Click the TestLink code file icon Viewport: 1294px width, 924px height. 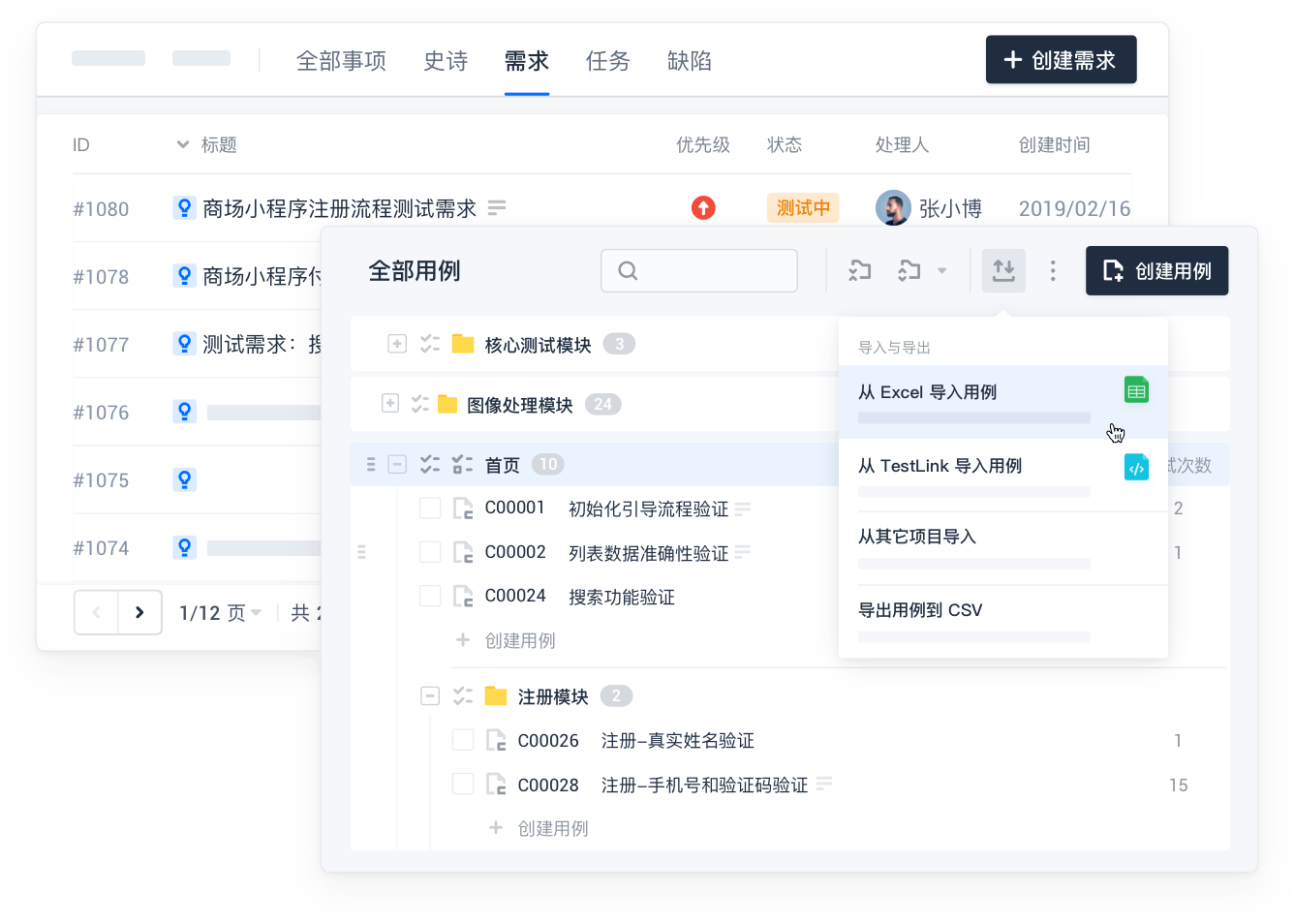click(1136, 468)
